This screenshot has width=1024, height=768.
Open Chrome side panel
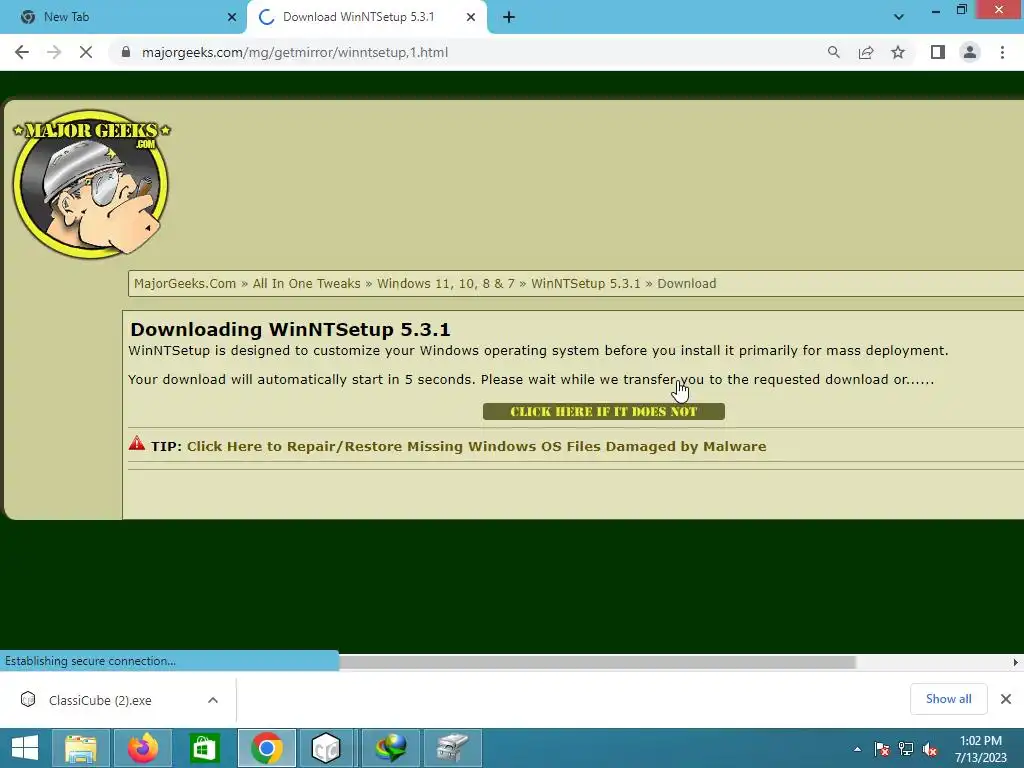[938, 52]
